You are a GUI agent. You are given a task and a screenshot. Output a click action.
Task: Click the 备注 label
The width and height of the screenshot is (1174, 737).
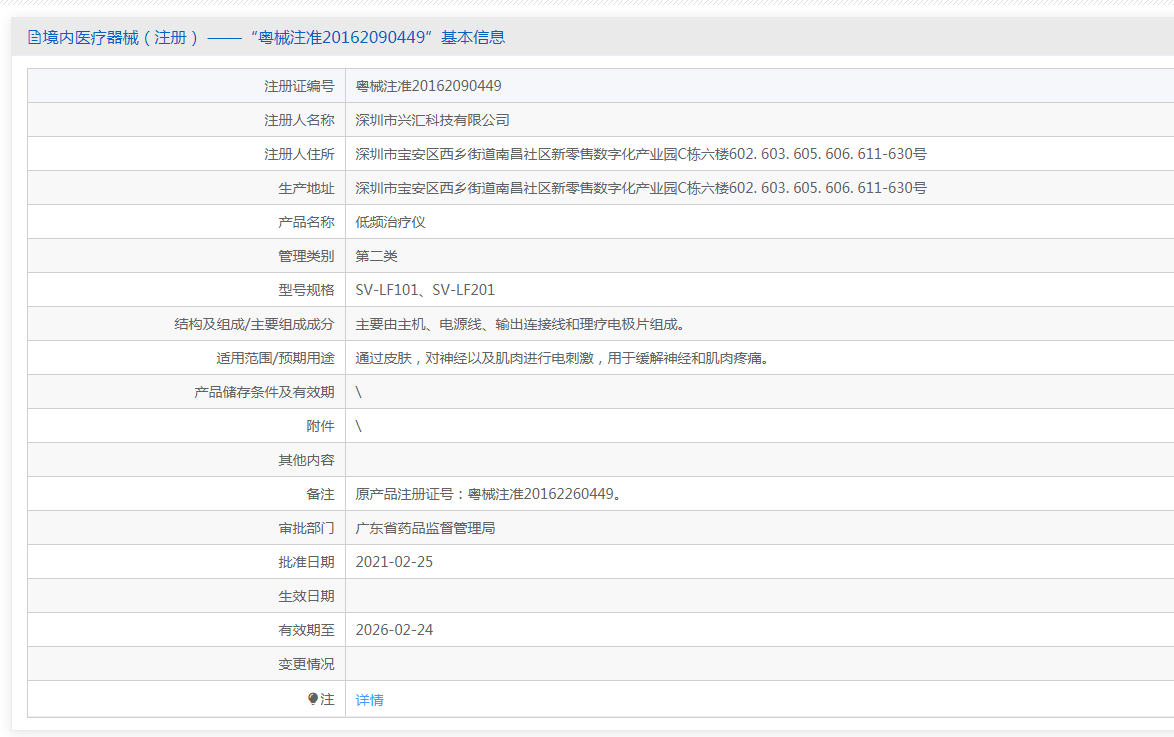tap(320, 494)
